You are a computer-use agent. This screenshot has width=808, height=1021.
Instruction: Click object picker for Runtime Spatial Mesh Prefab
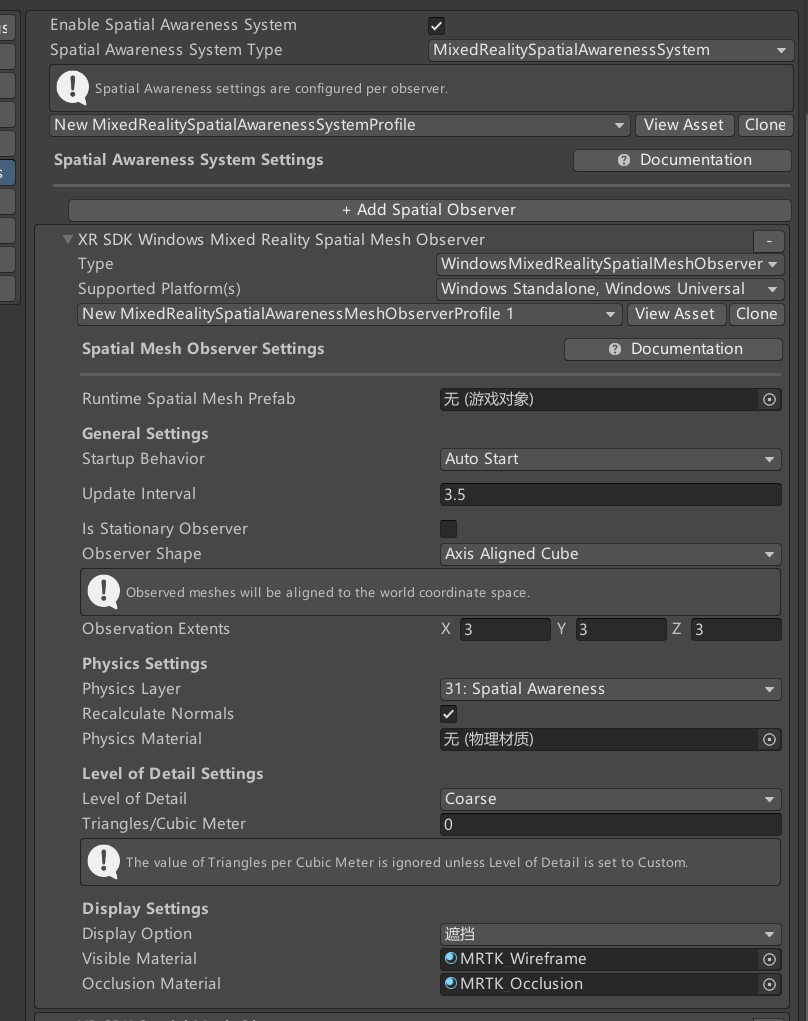tap(769, 399)
